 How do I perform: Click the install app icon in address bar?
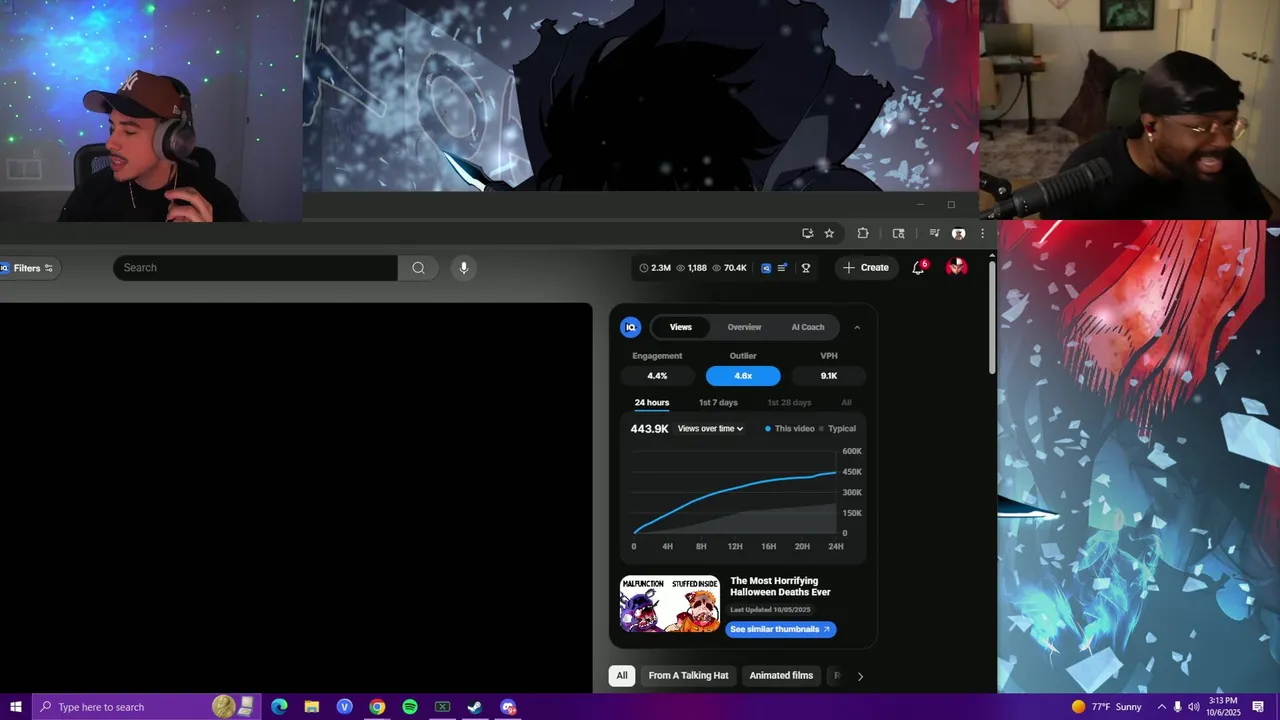pos(808,233)
